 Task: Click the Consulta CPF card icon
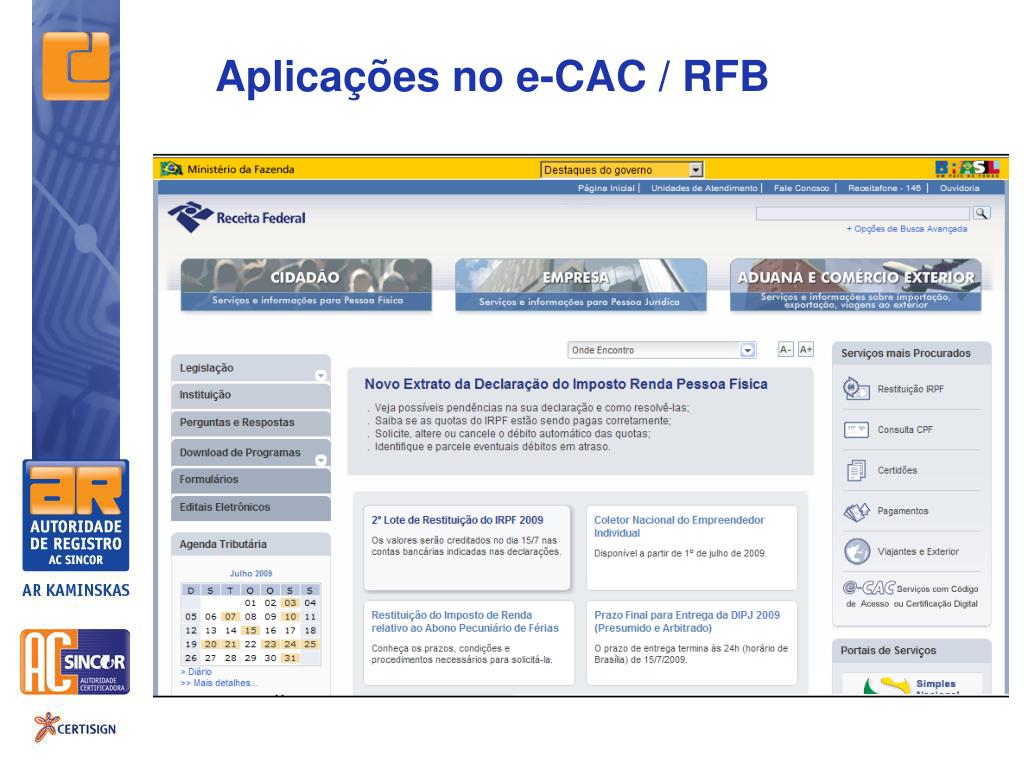point(856,430)
